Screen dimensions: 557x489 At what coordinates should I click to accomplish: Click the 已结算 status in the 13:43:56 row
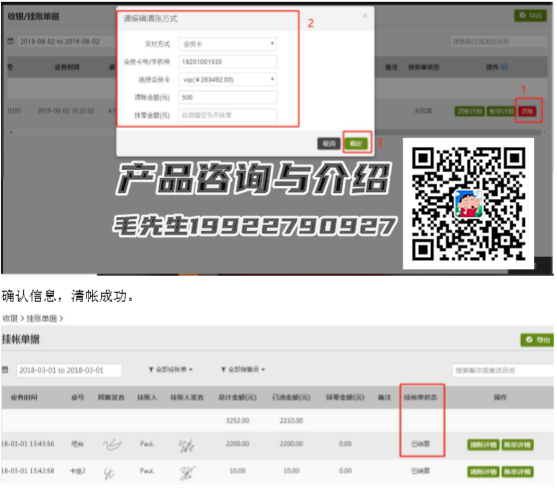tap(421, 444)
